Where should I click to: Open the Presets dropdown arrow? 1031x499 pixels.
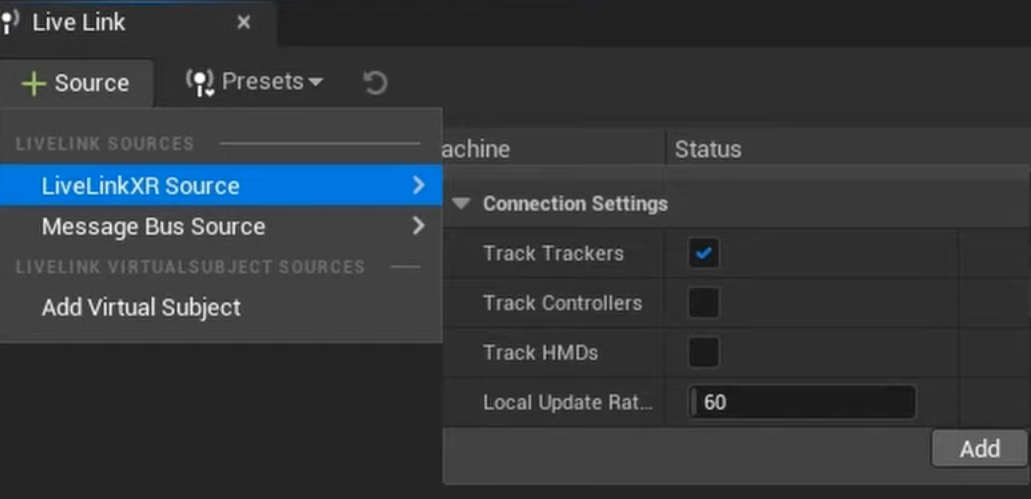tap(315, 82)
